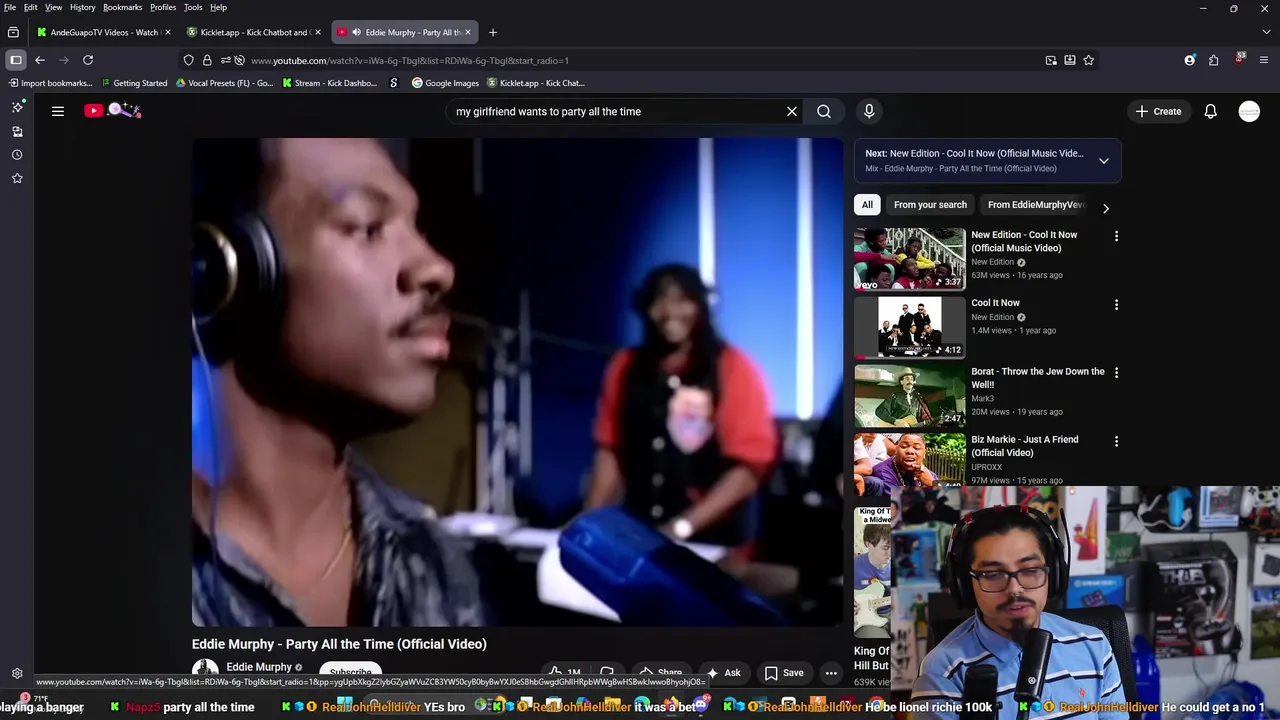Open the sidebar AI chatbot sparkle icon
1280x720 pixels.
click(17, 107)
